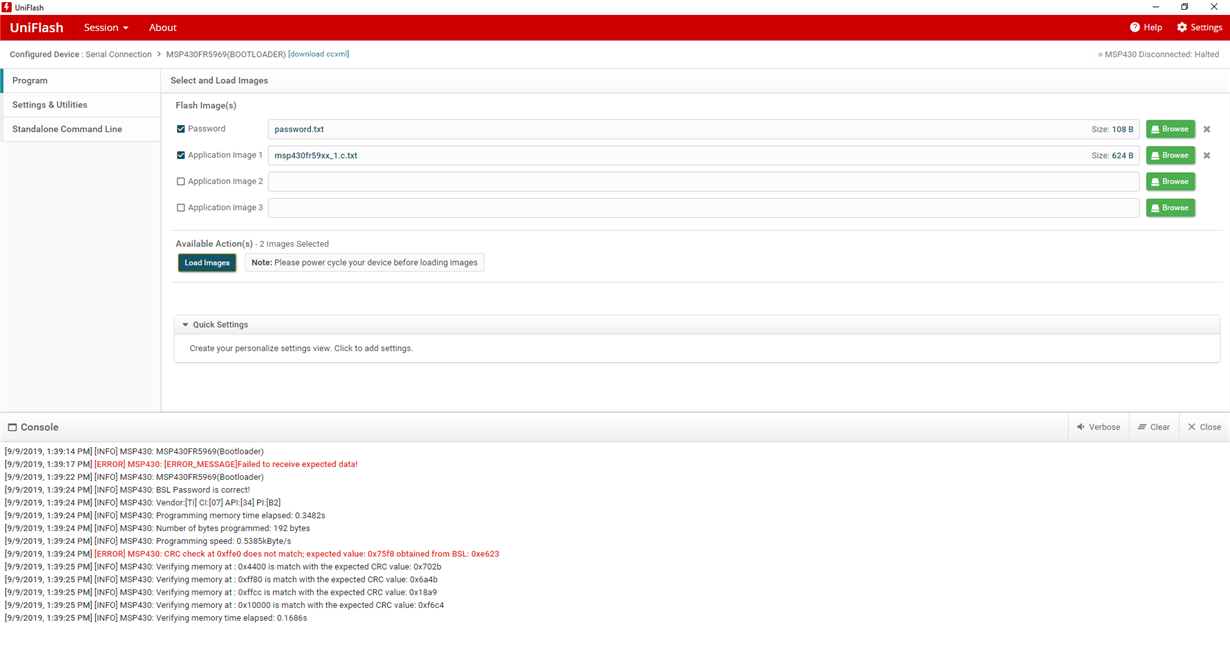Screen dimensions: 1230x666
Task: Select the verifying memory at 0xff80 line
Action: (221, 579)
